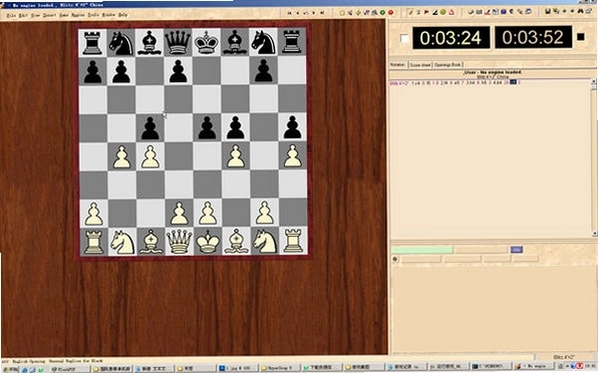The width and height of the screenshot is (598, 373).
Task: Click the green circle toolbar icon
Action: 382,13
